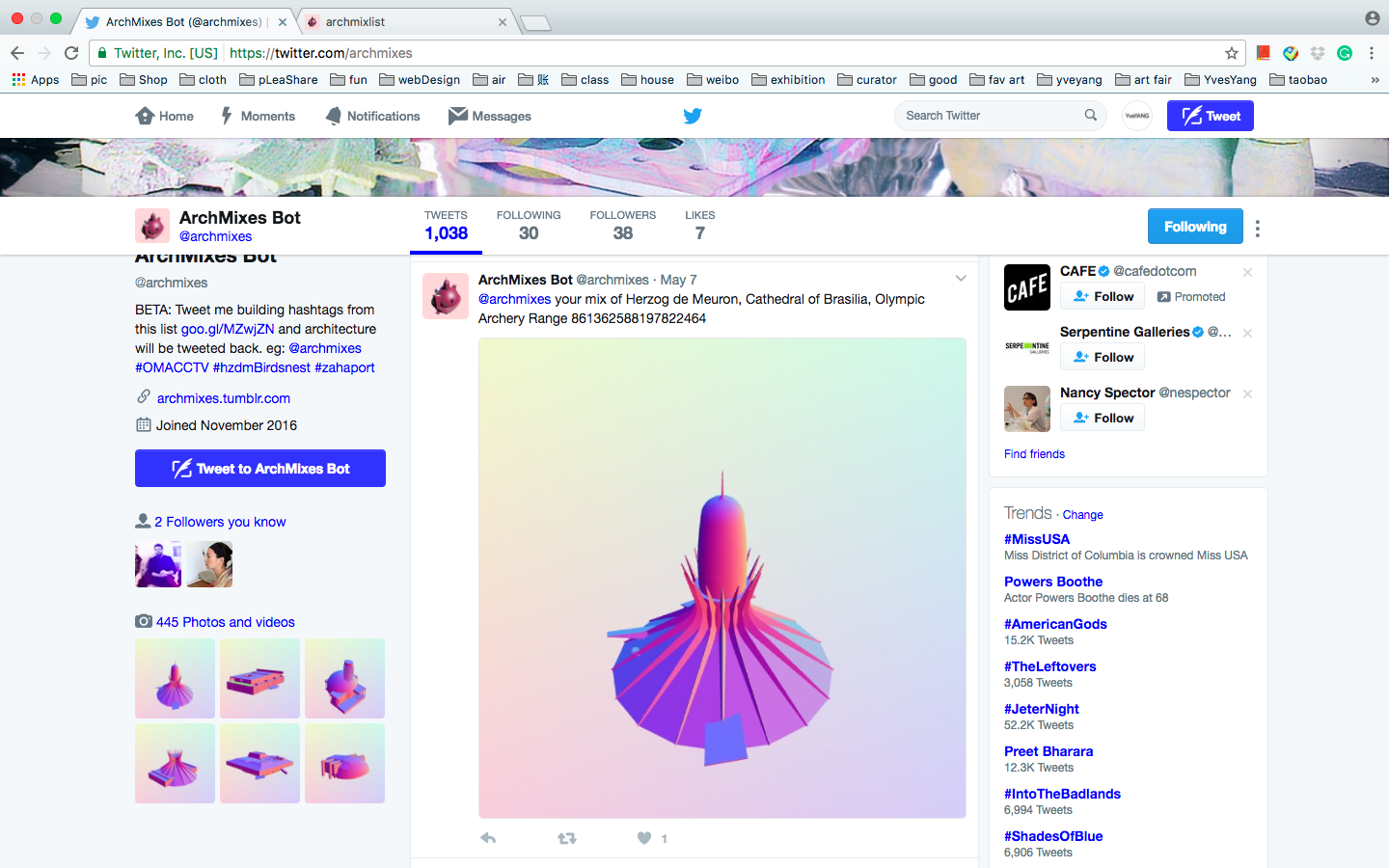The height and width of the screenshot is (868, 1389).
Task: Show hidden bookmarks with the overflow chevron
Action: (x=1375, y=80)
